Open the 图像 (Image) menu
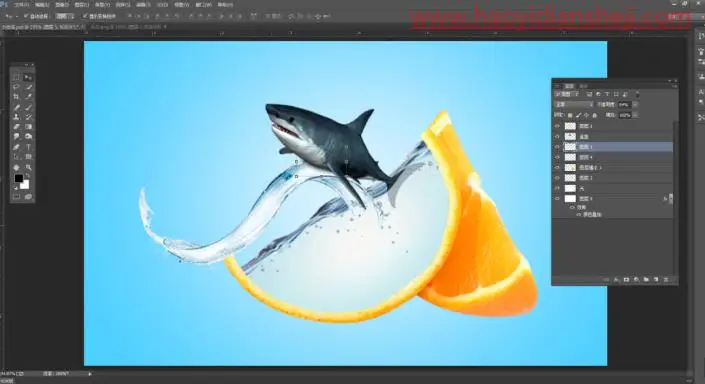This screenshot has height=384, width=705. click(62, 5)
